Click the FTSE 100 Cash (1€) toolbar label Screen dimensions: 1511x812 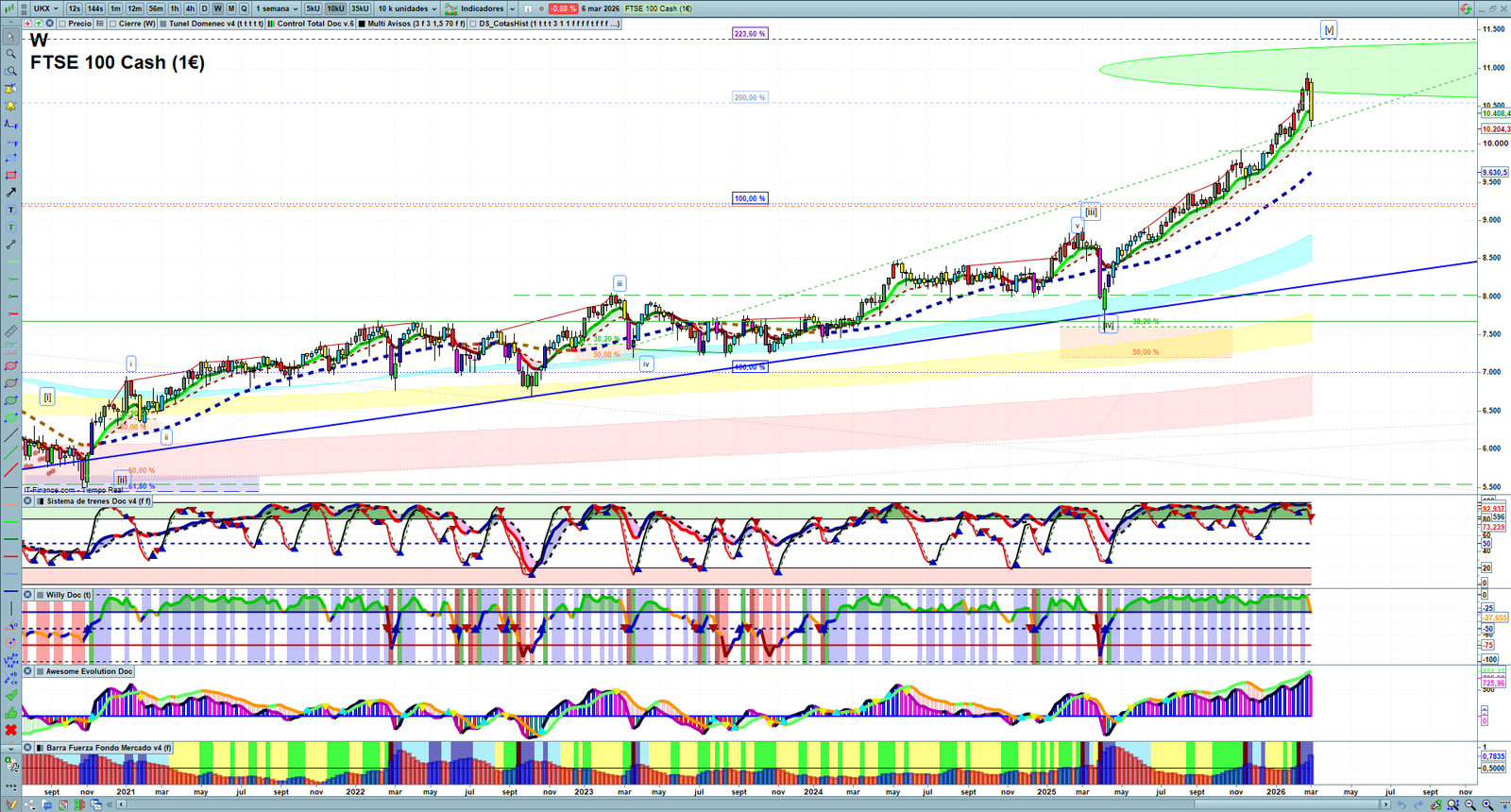pyautogui.click(x=658, y=8)
